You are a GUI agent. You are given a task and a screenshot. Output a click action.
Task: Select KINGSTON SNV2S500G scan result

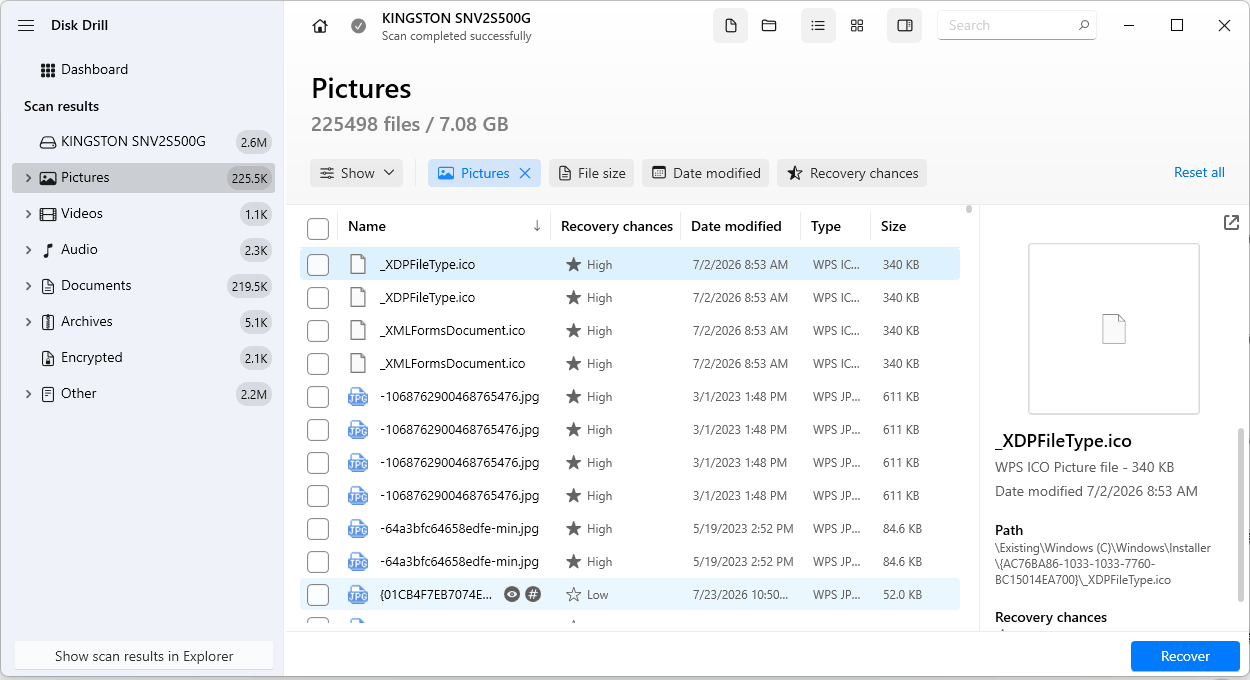click(143, 142)
